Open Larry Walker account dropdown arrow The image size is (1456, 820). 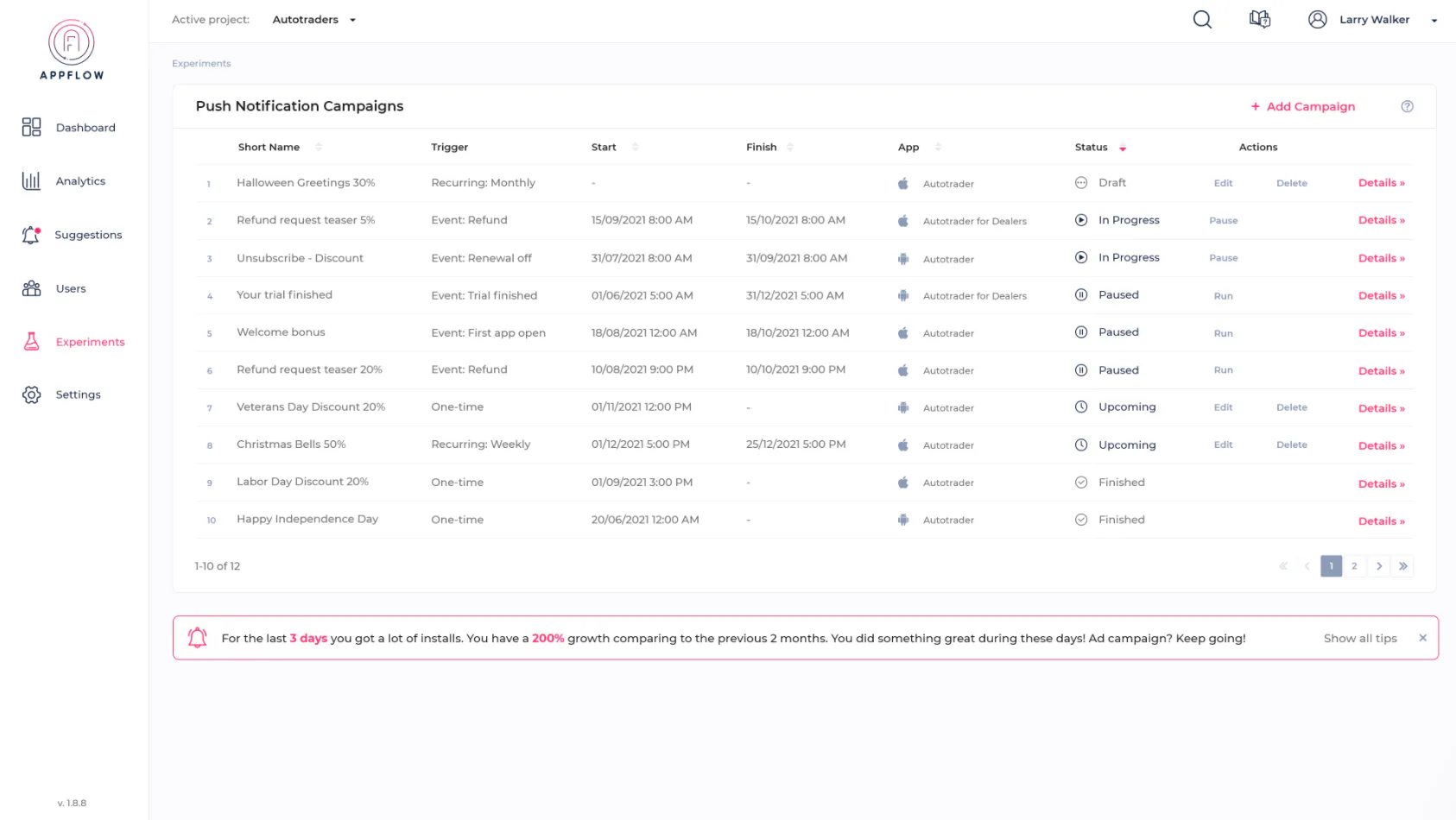(x=1434, y=20)
